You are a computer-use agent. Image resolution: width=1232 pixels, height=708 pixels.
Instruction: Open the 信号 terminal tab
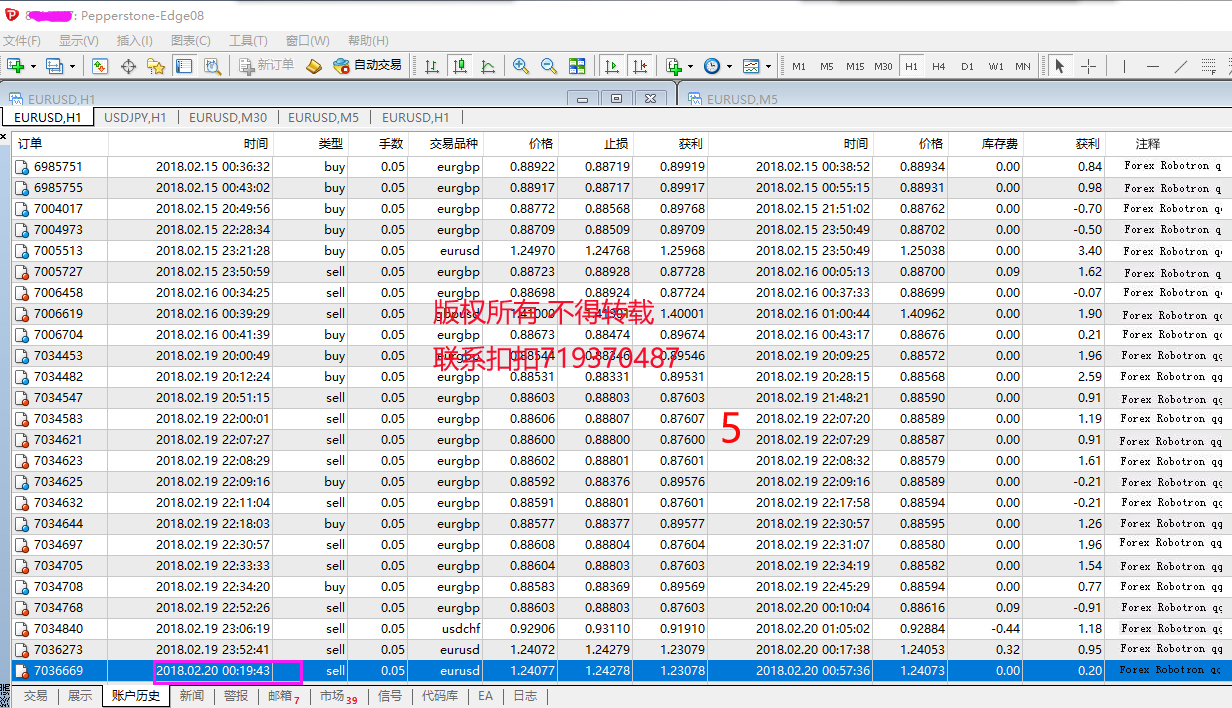pyautogui.click(x=391, y=696)
